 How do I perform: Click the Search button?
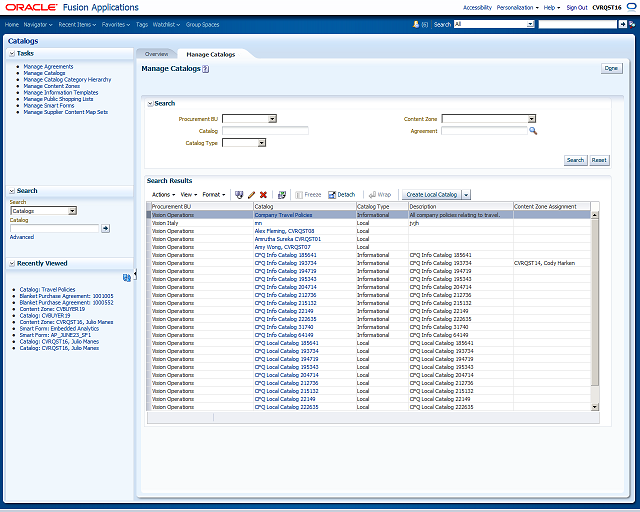(575, 160)
